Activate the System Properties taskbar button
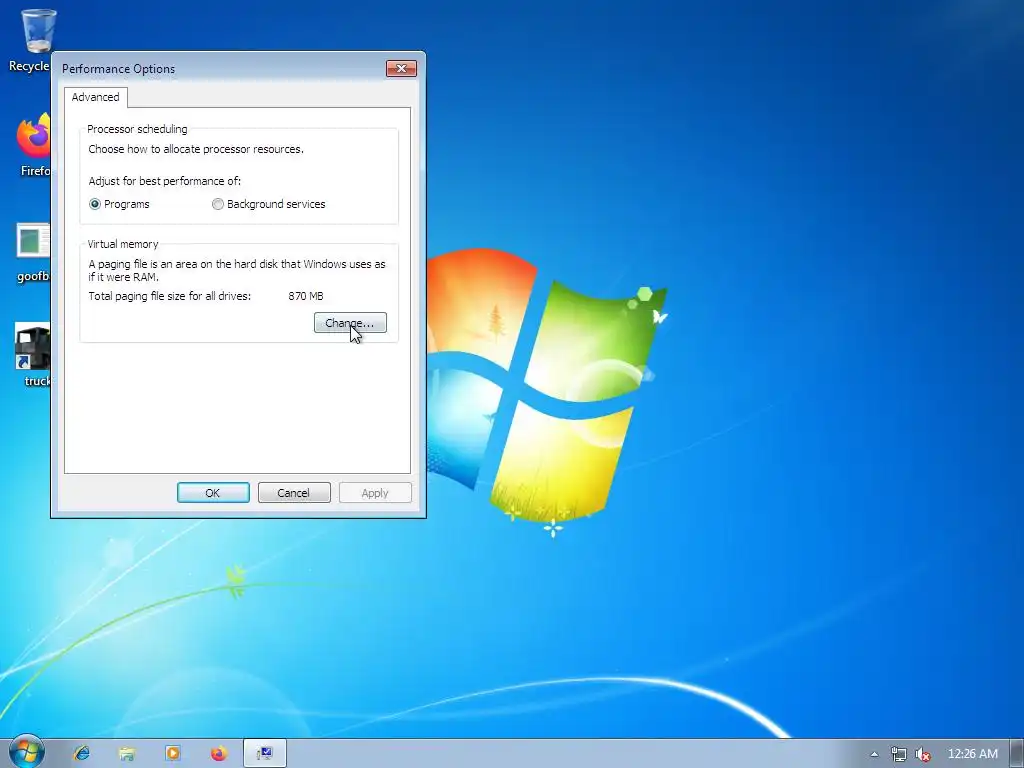Image resolution: width=1024 pixels, height=768 pixels. click(265, 754)
